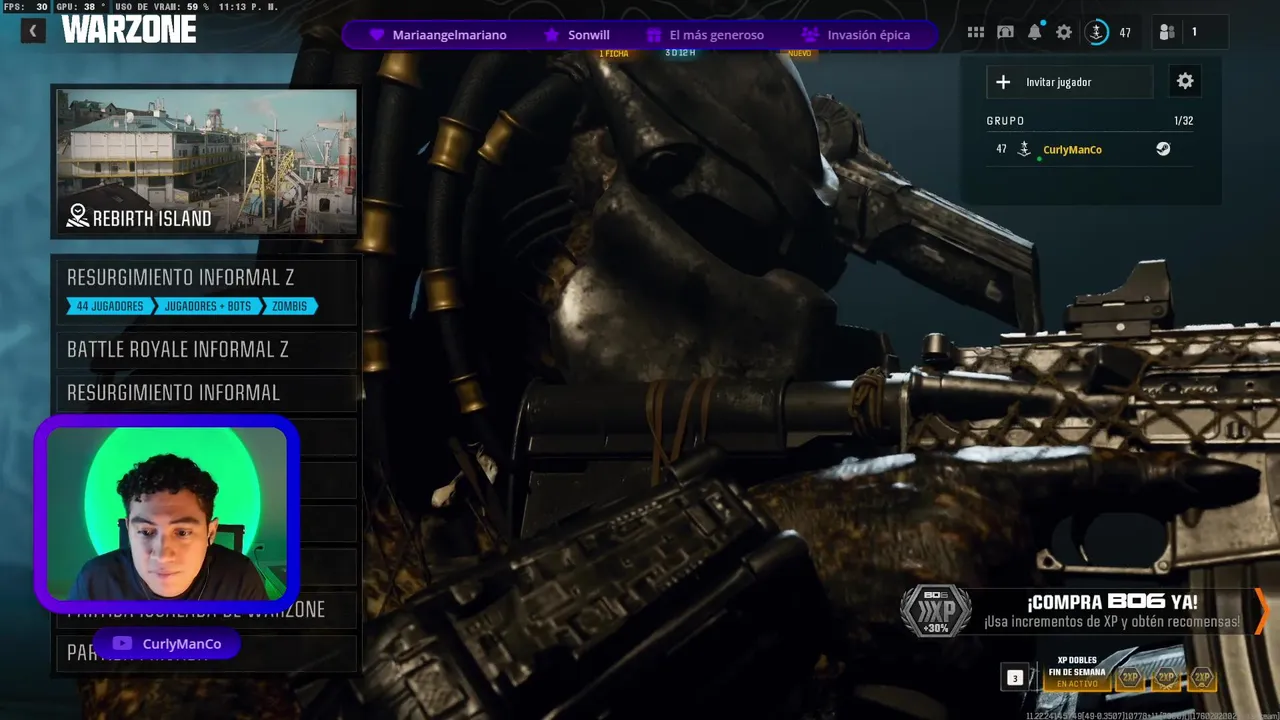
Task: Open the El más generoso tab
Action: [705, 35]
